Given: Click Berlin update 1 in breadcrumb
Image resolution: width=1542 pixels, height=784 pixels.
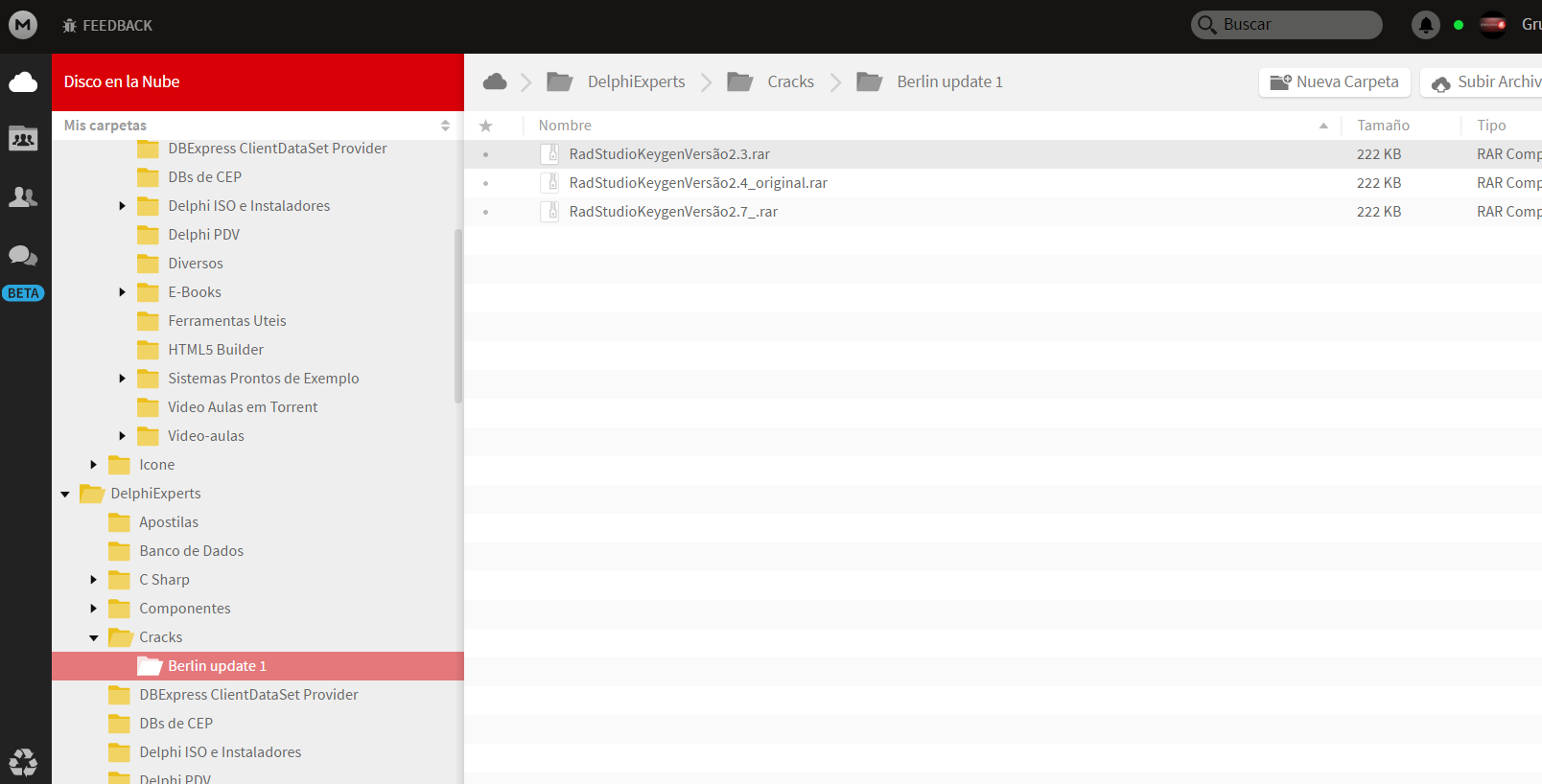Looking at the screenshot, I should point(949,81).
